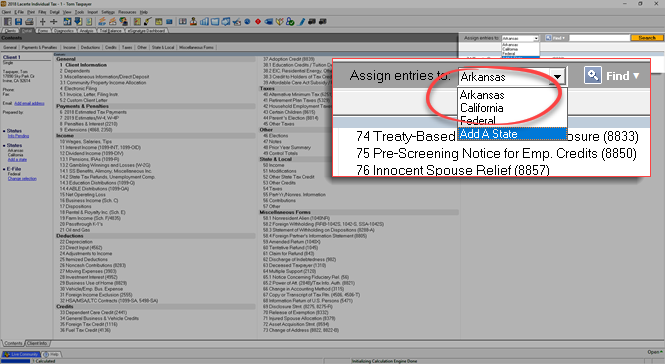Select the Payments & Penalties section tab
This screenshot has width=665, height=364.
(39, 48)
